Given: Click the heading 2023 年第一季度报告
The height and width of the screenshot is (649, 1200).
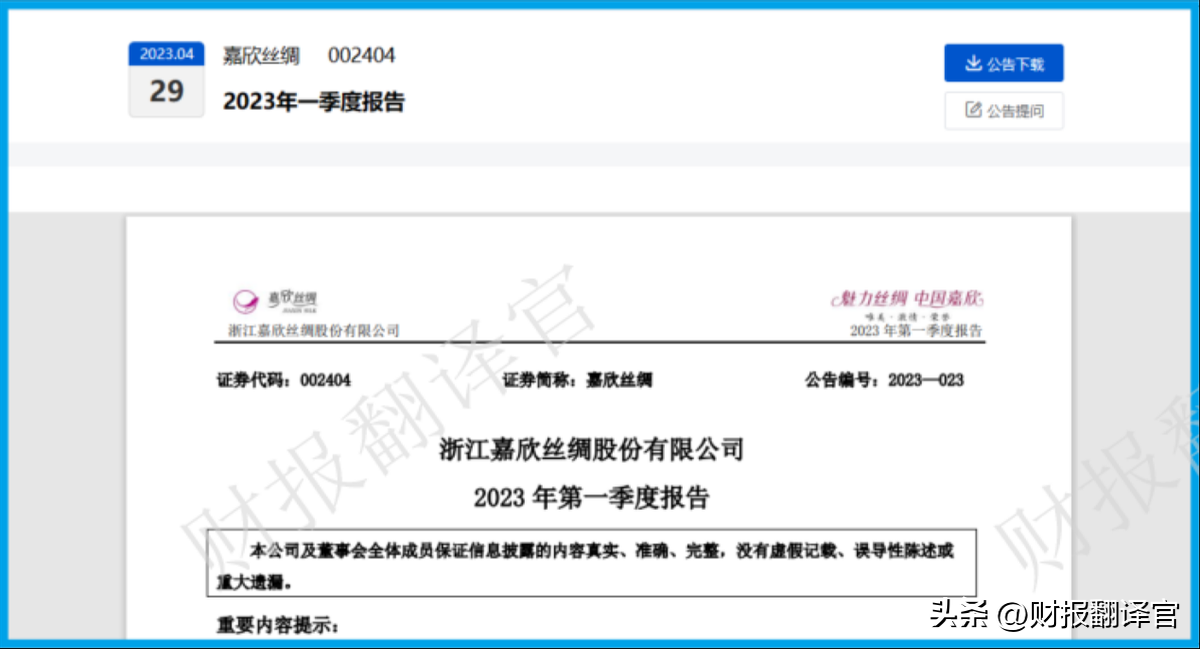Looking at the screenshot, I should pyautogui.click(x=592, y=497).
